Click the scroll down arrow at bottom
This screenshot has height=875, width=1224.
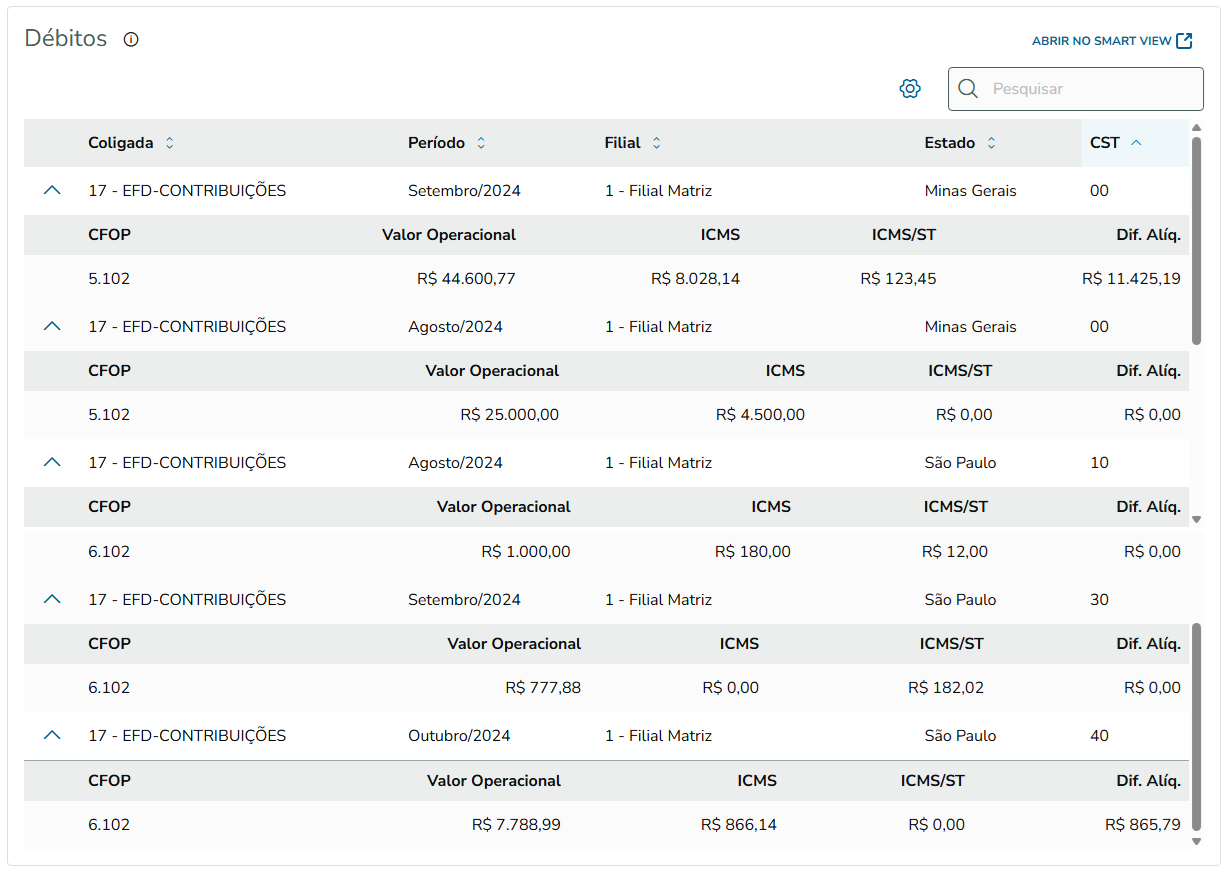pyautogui.click(x=1196, y=842)
